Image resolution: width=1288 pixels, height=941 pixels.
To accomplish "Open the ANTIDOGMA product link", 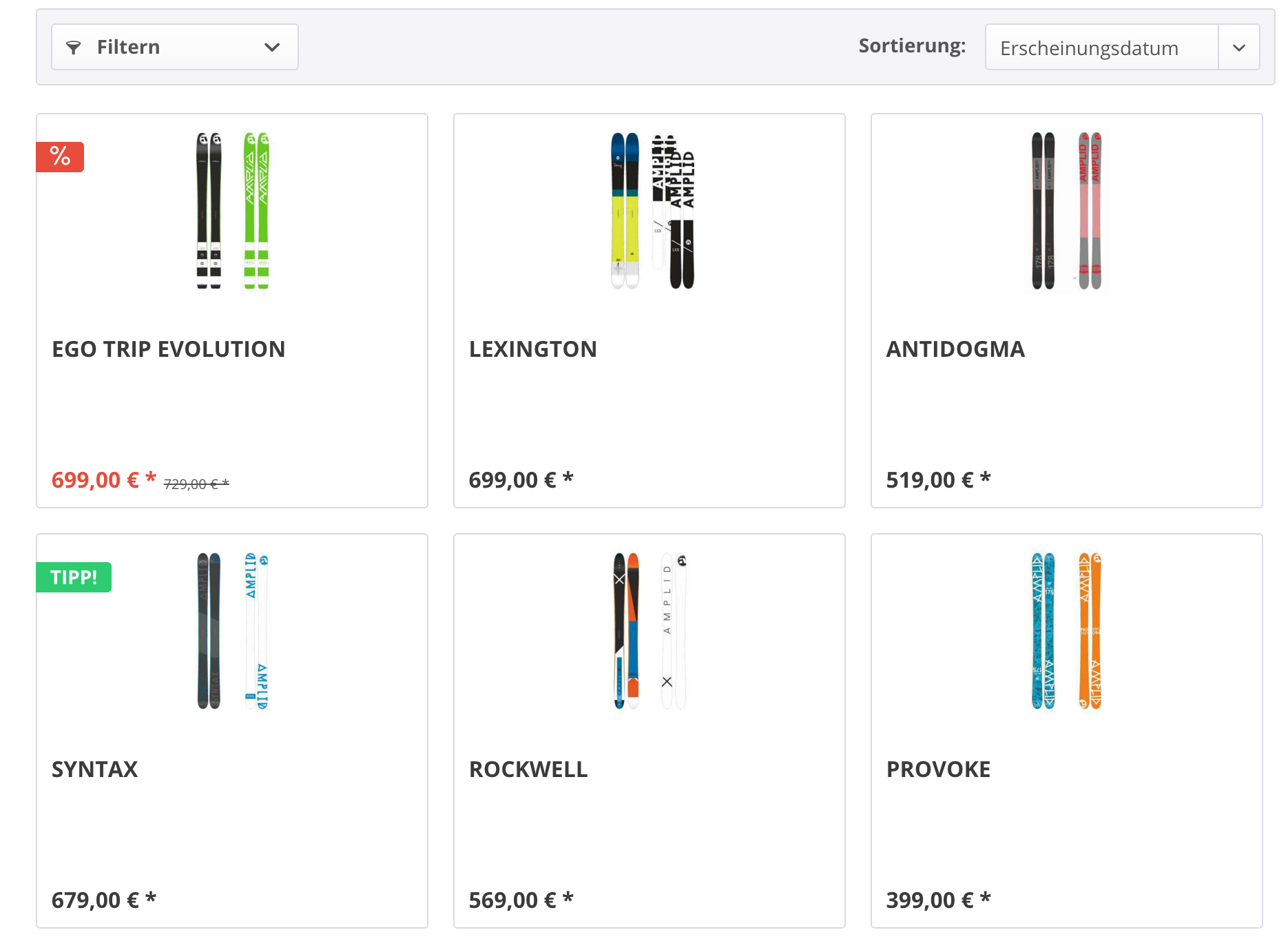I will click(955, 349).
